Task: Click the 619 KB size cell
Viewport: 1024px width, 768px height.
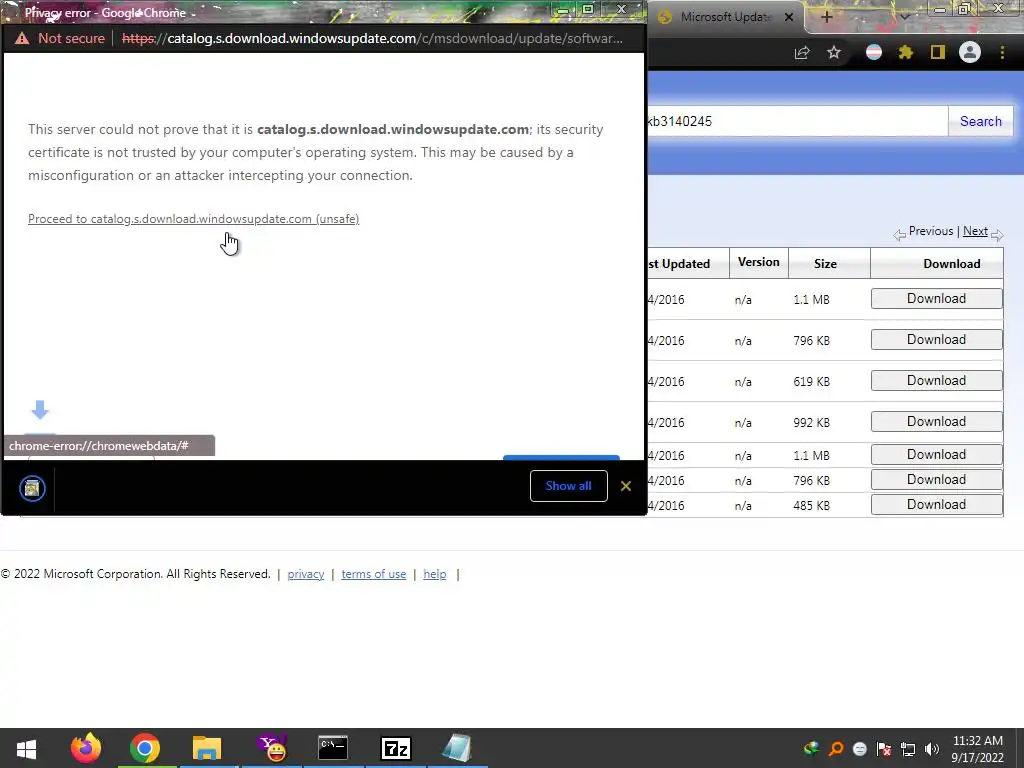Action: click(x=811, y=382)
